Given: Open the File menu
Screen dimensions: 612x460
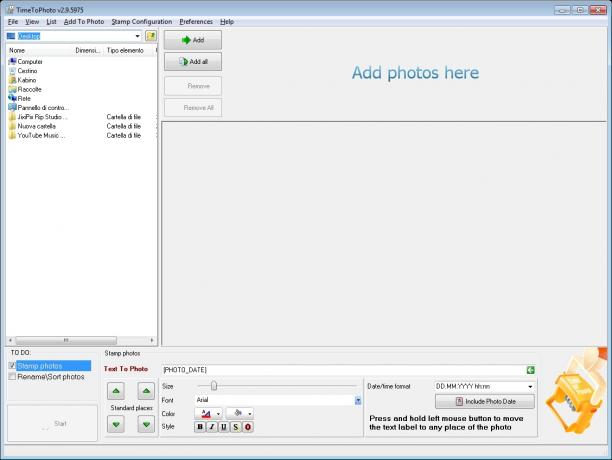Looking at the screenshot, I should 13,21.
